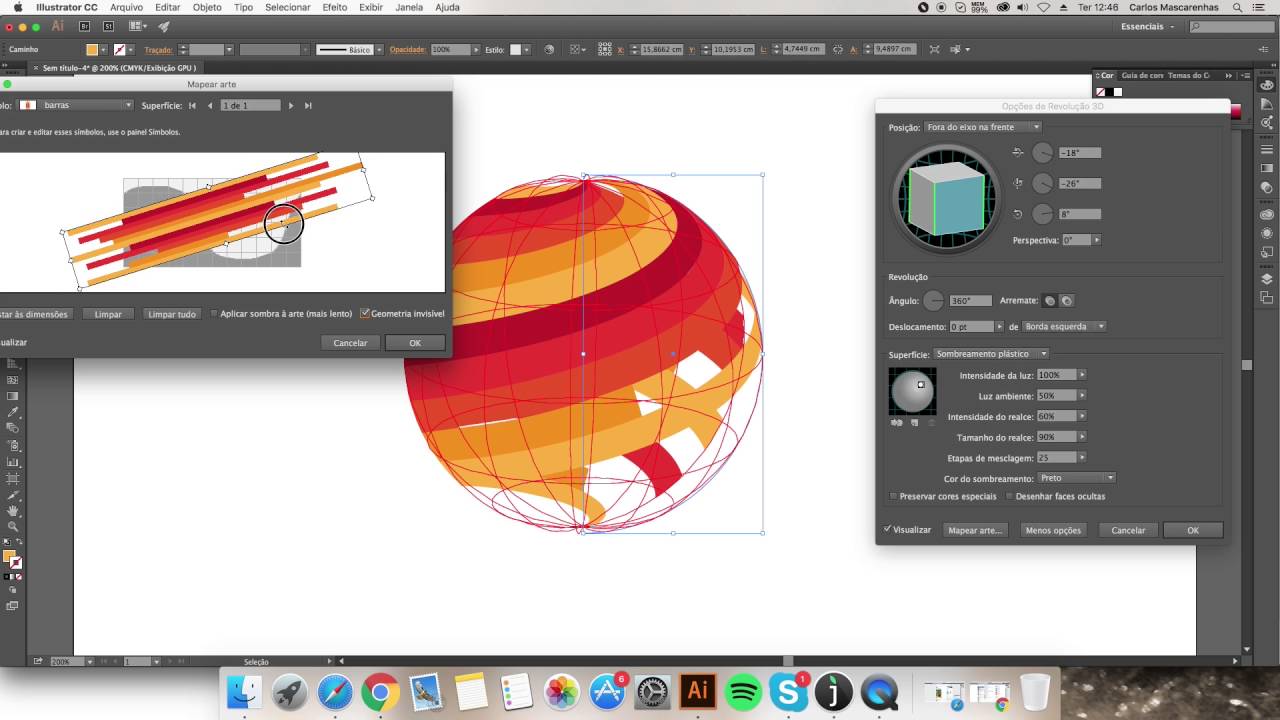Image resolution: width=1280 pixels, height=720 pixels.
Task: Click Limpar tudo button
Action: tap(172, 314)
